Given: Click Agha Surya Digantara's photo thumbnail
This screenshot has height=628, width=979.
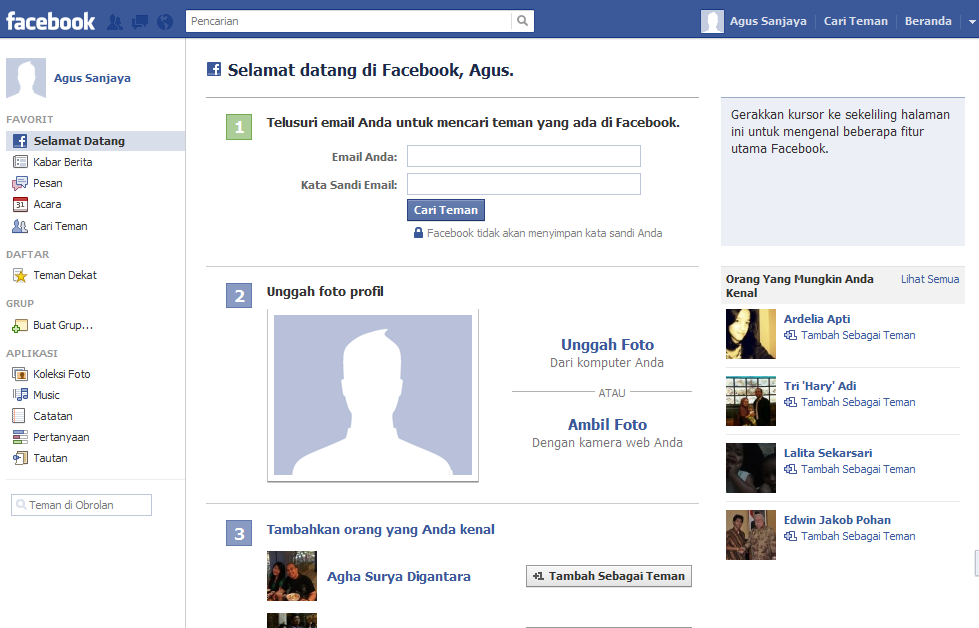Looking at the screenshot, I should (292, 576).
